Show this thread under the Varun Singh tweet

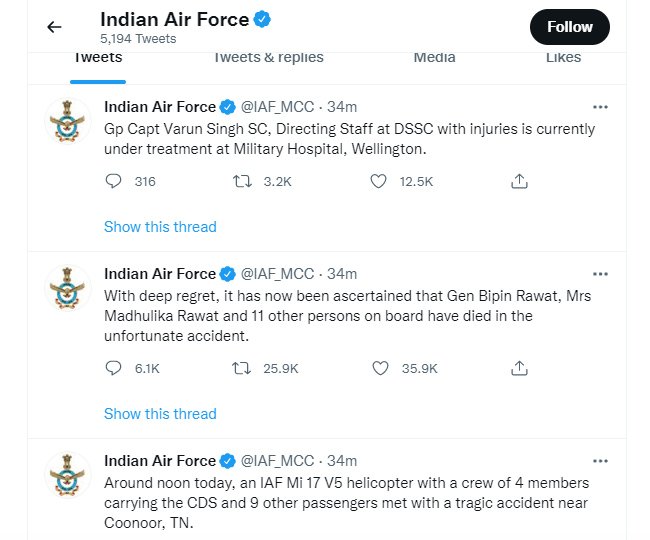160,227
